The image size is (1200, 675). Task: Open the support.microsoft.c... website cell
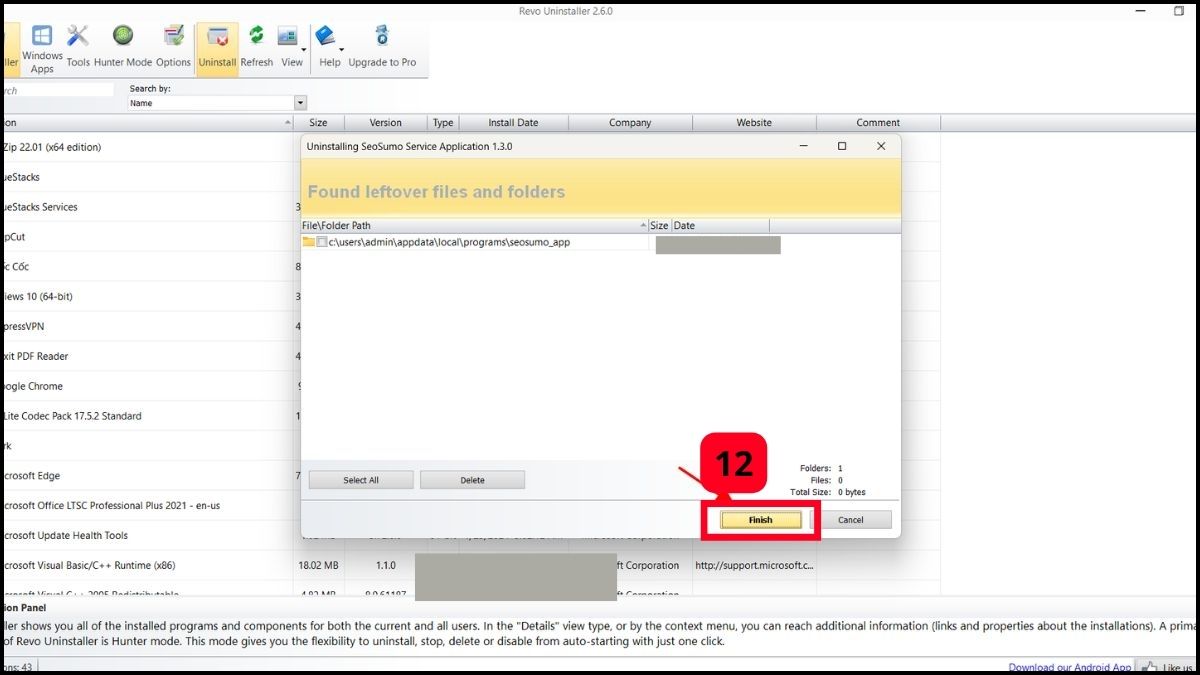pos(754,566)
